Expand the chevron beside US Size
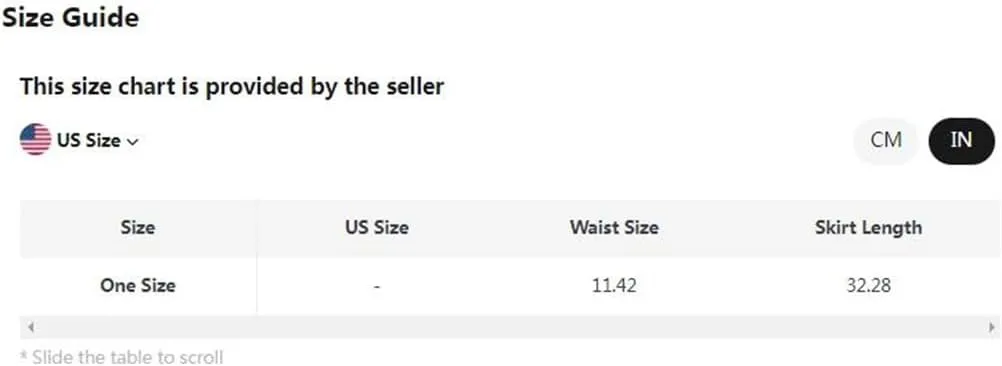 (133, 141)
